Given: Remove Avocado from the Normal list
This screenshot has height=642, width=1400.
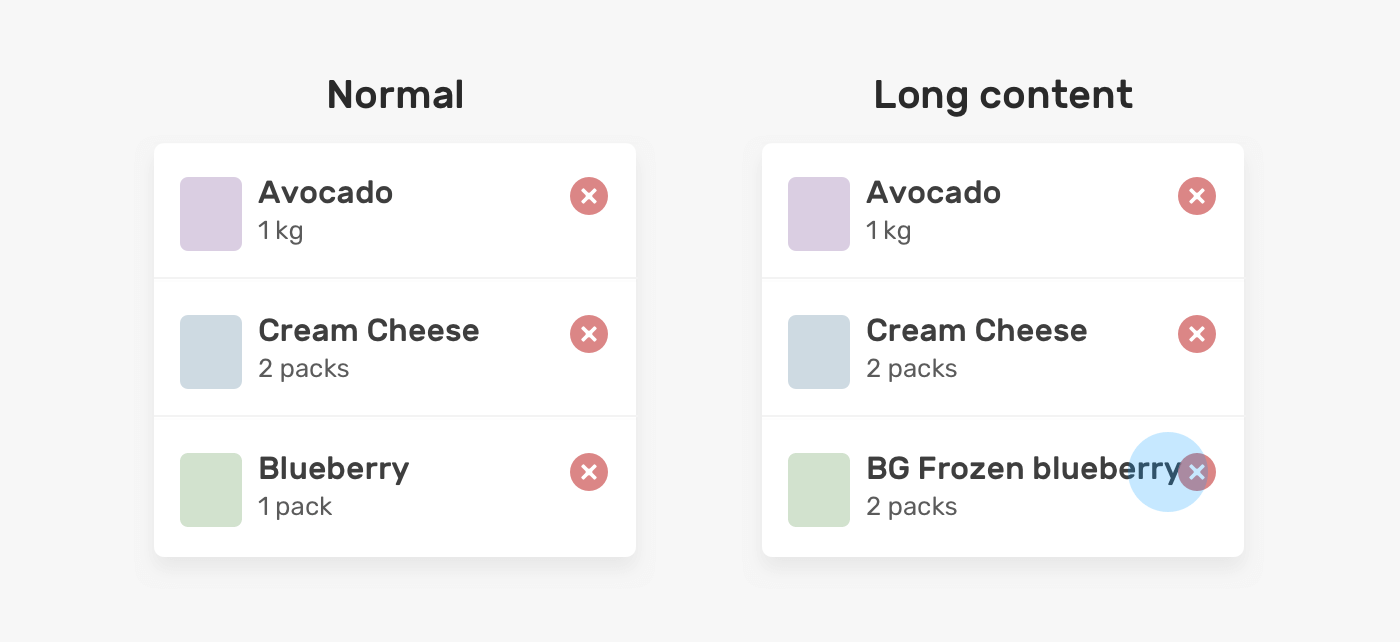Looking at the screenshot, I should [589, 196].
